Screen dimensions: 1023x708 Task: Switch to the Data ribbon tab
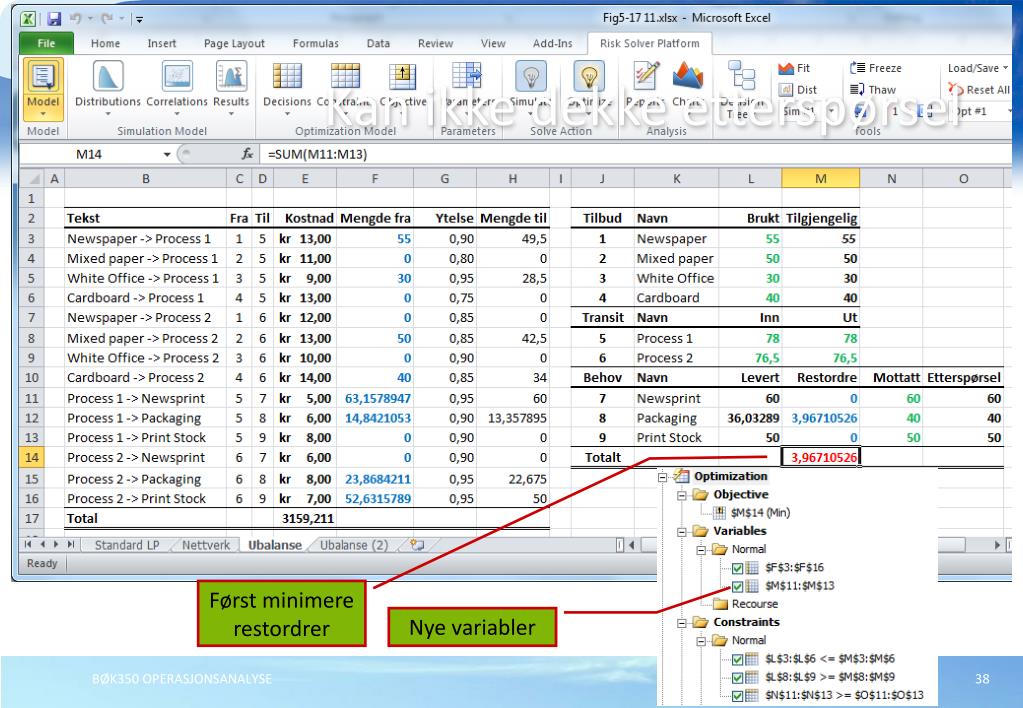(378, 43)
